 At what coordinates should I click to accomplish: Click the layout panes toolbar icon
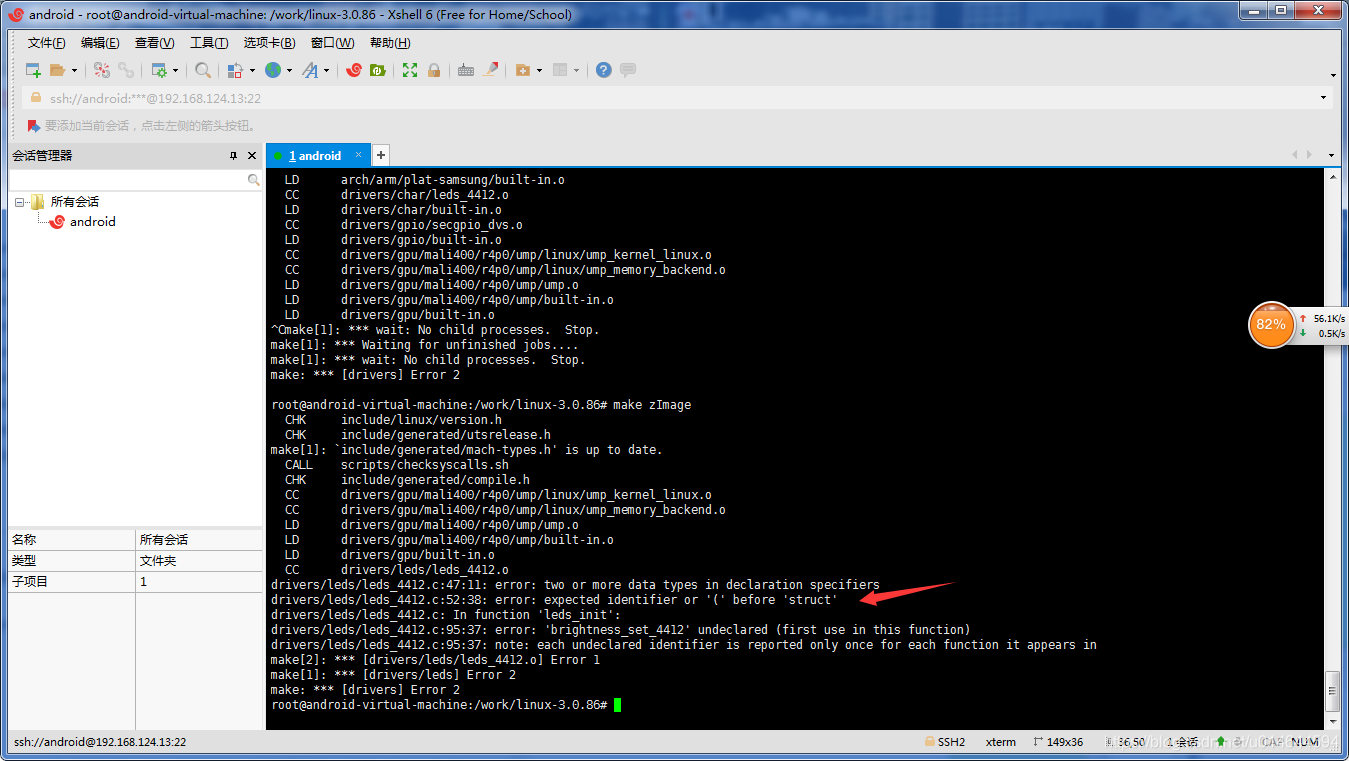[x=560, y=70]
